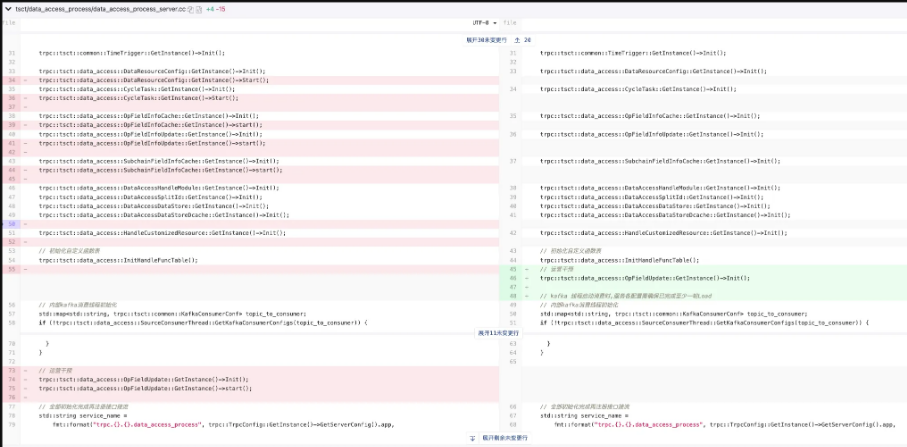
Task: Open the UTF-8 encoding dropdown
Action: pos(485,23)
